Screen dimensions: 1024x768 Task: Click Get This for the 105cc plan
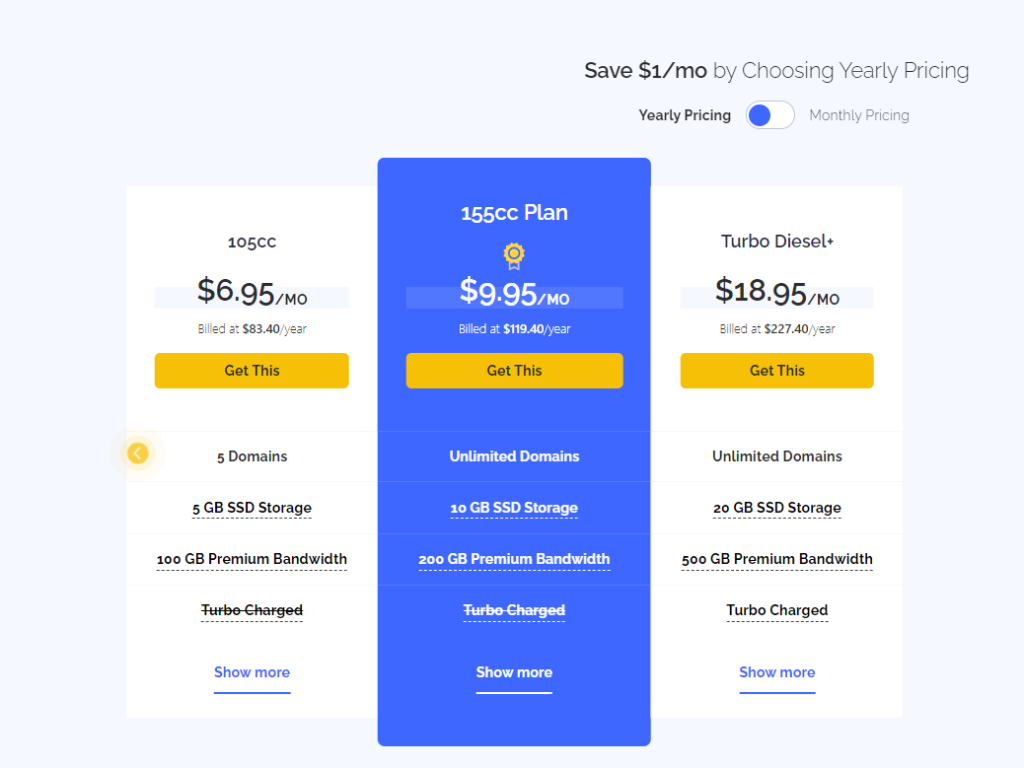click(x=252, y=370)
